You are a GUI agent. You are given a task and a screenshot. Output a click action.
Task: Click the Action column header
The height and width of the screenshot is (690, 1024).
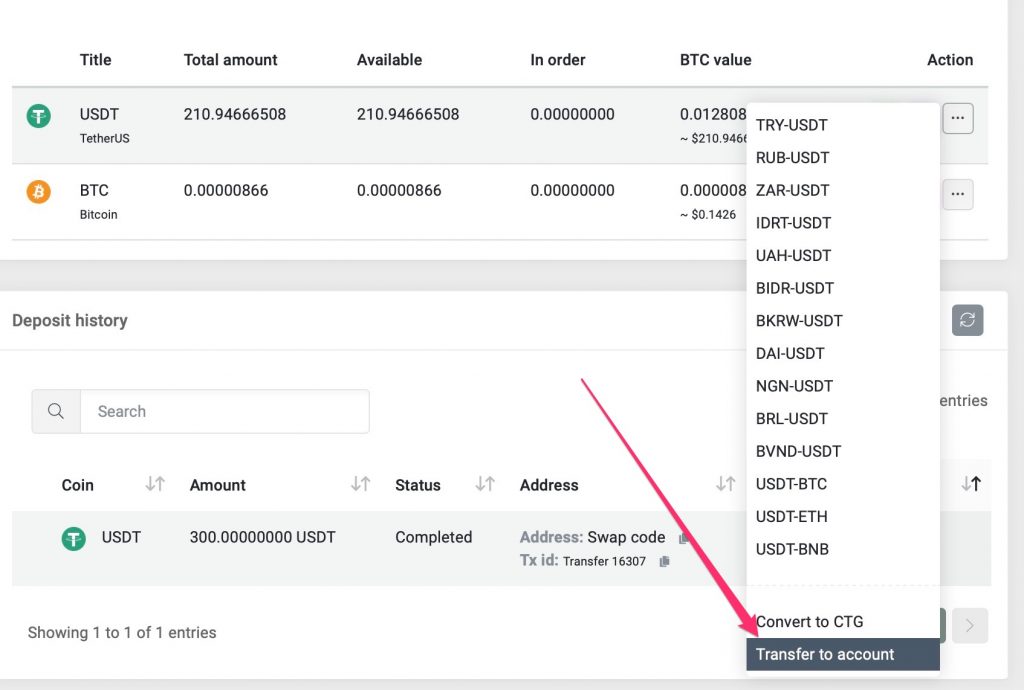[950, 60]
